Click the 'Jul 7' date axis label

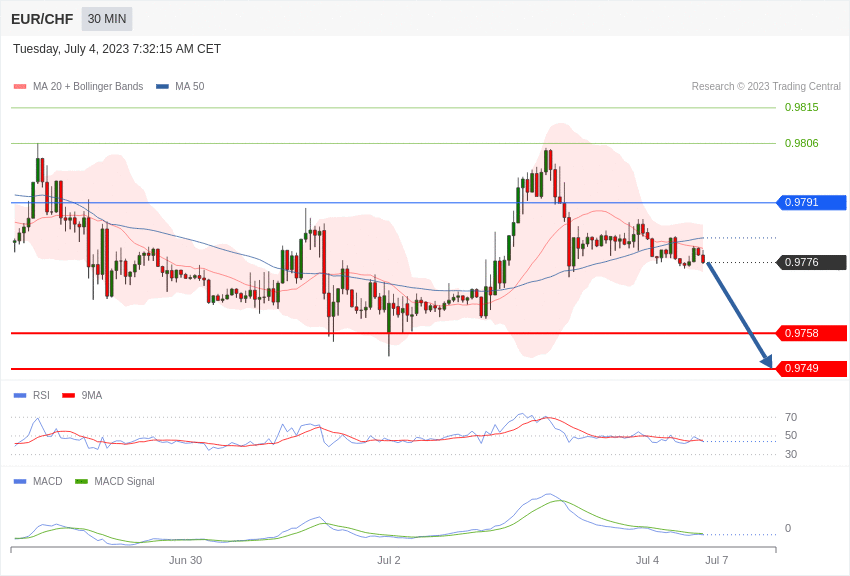click(717, 560)
